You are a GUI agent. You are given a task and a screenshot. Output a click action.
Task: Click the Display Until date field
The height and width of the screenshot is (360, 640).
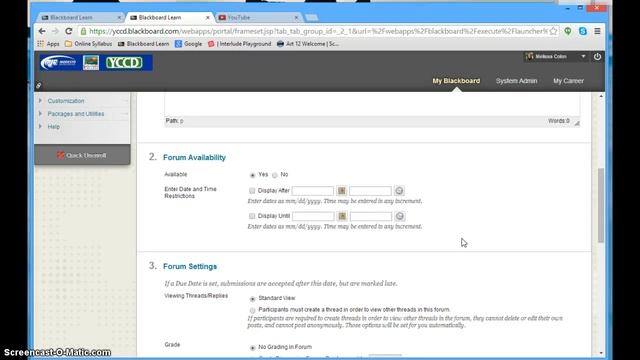coord(313,216)
